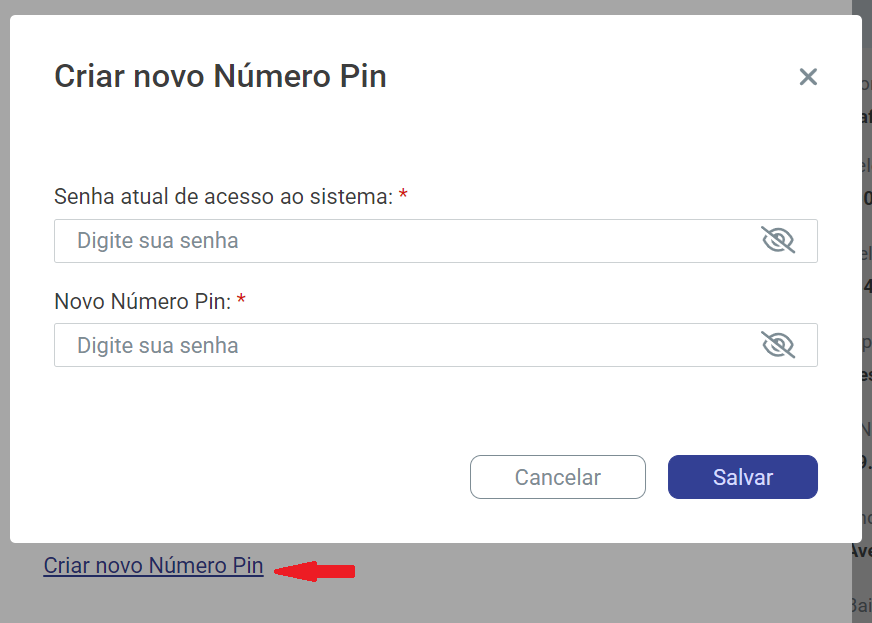Focus the Senha atual password input
872x623 pixels.
pos(400,241)
